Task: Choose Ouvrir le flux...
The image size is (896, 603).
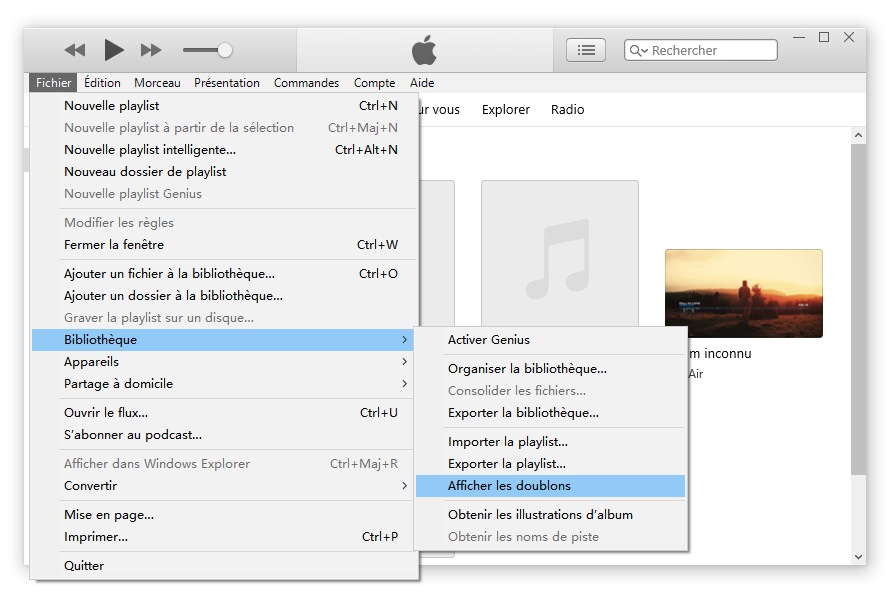Action: point(223,413)
